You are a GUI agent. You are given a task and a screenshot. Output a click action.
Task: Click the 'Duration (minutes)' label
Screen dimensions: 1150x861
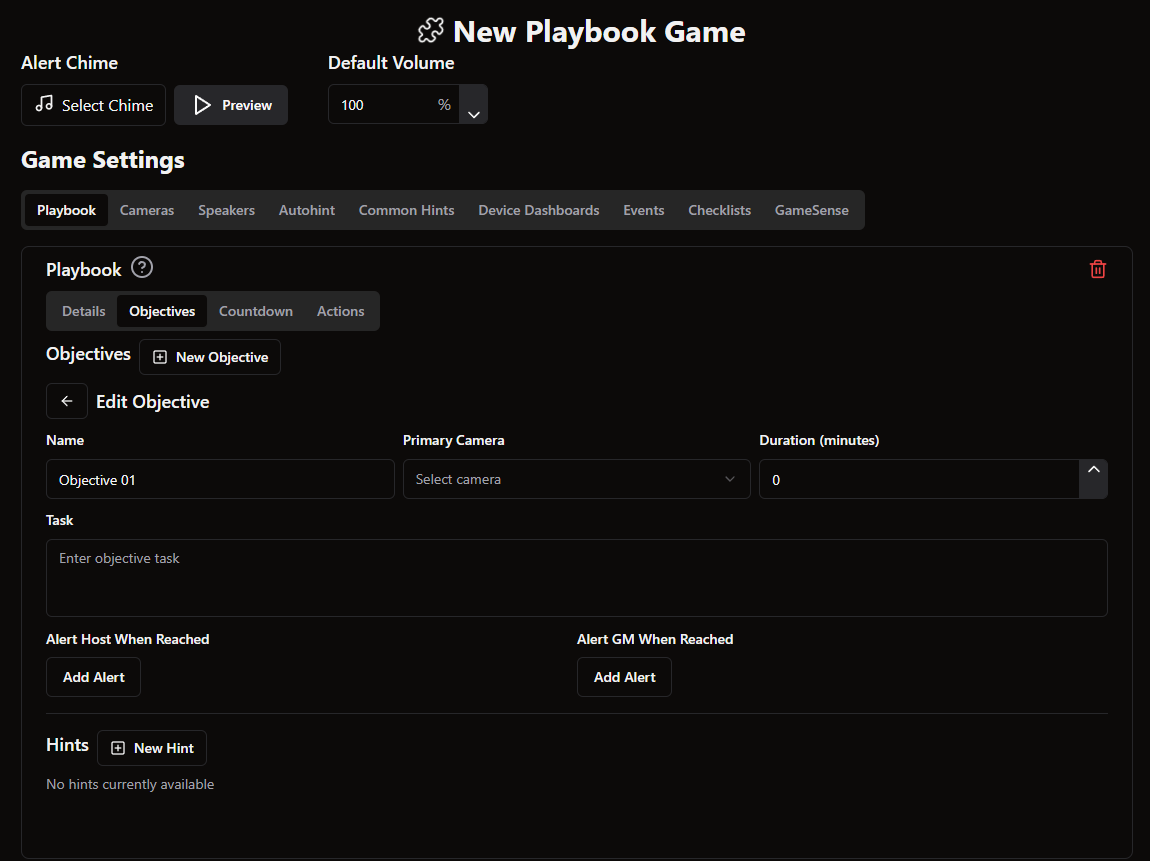(x=819, y=440)
